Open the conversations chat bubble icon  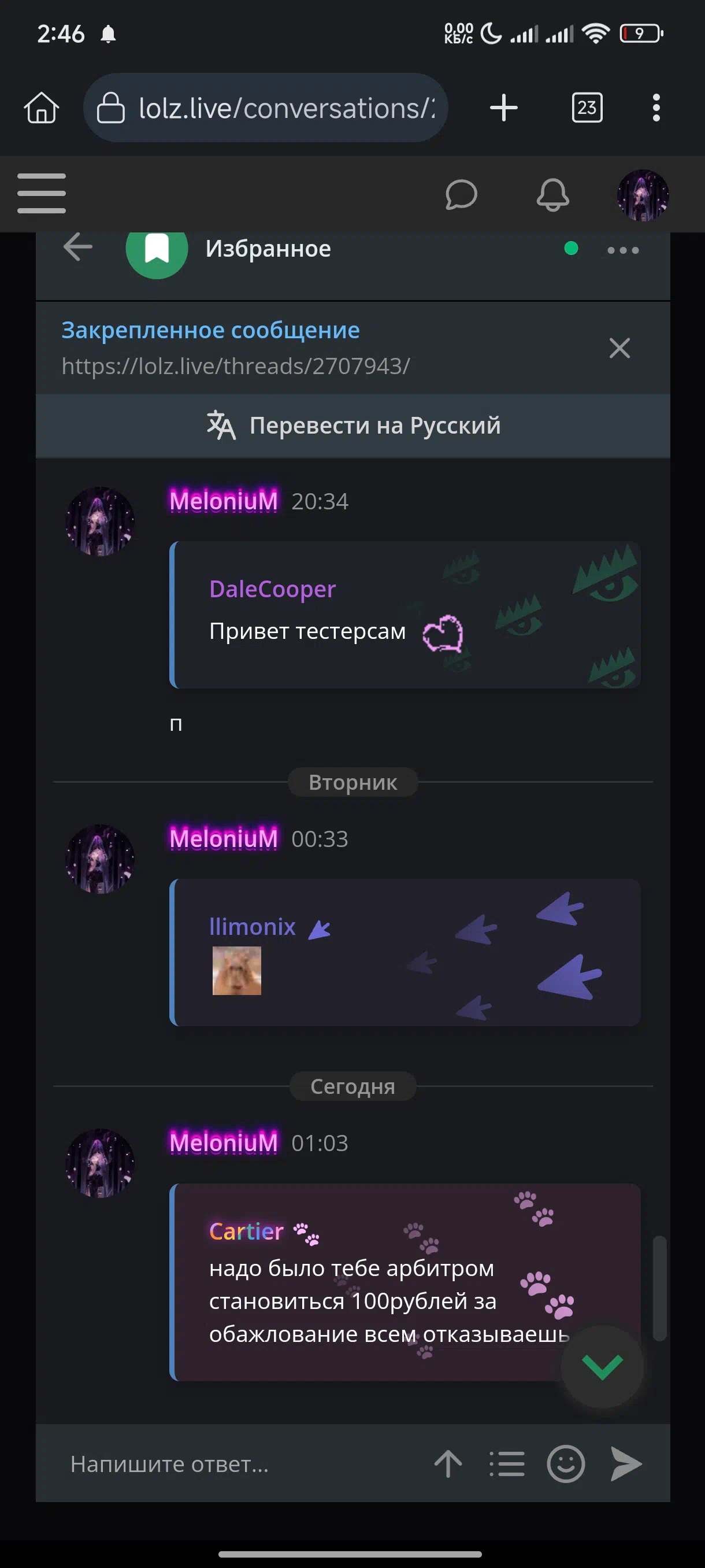(x=461, y=195)
